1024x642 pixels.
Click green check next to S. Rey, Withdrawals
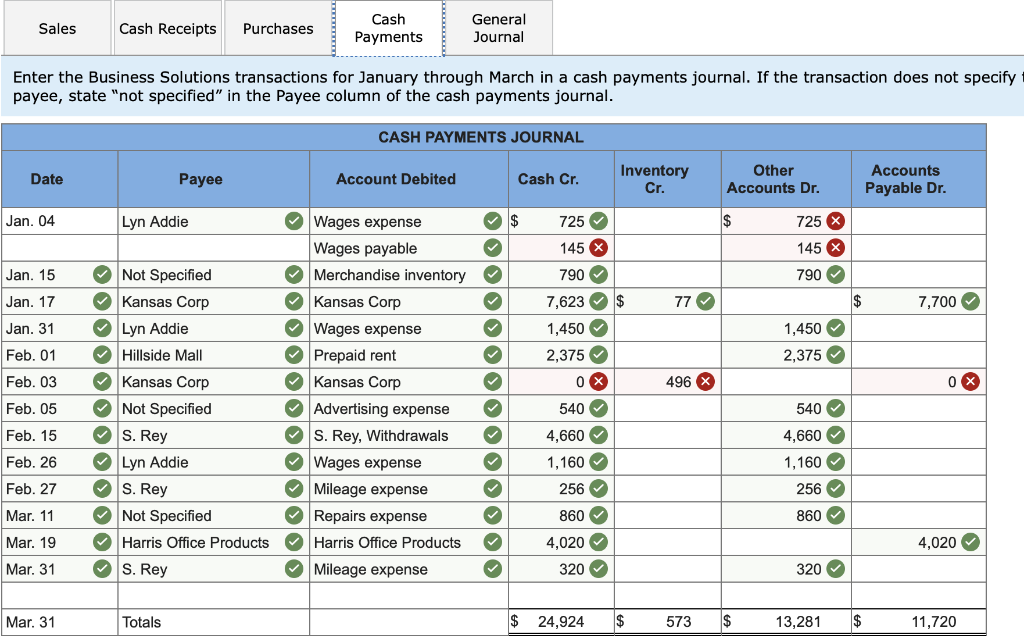click(492, 436)
